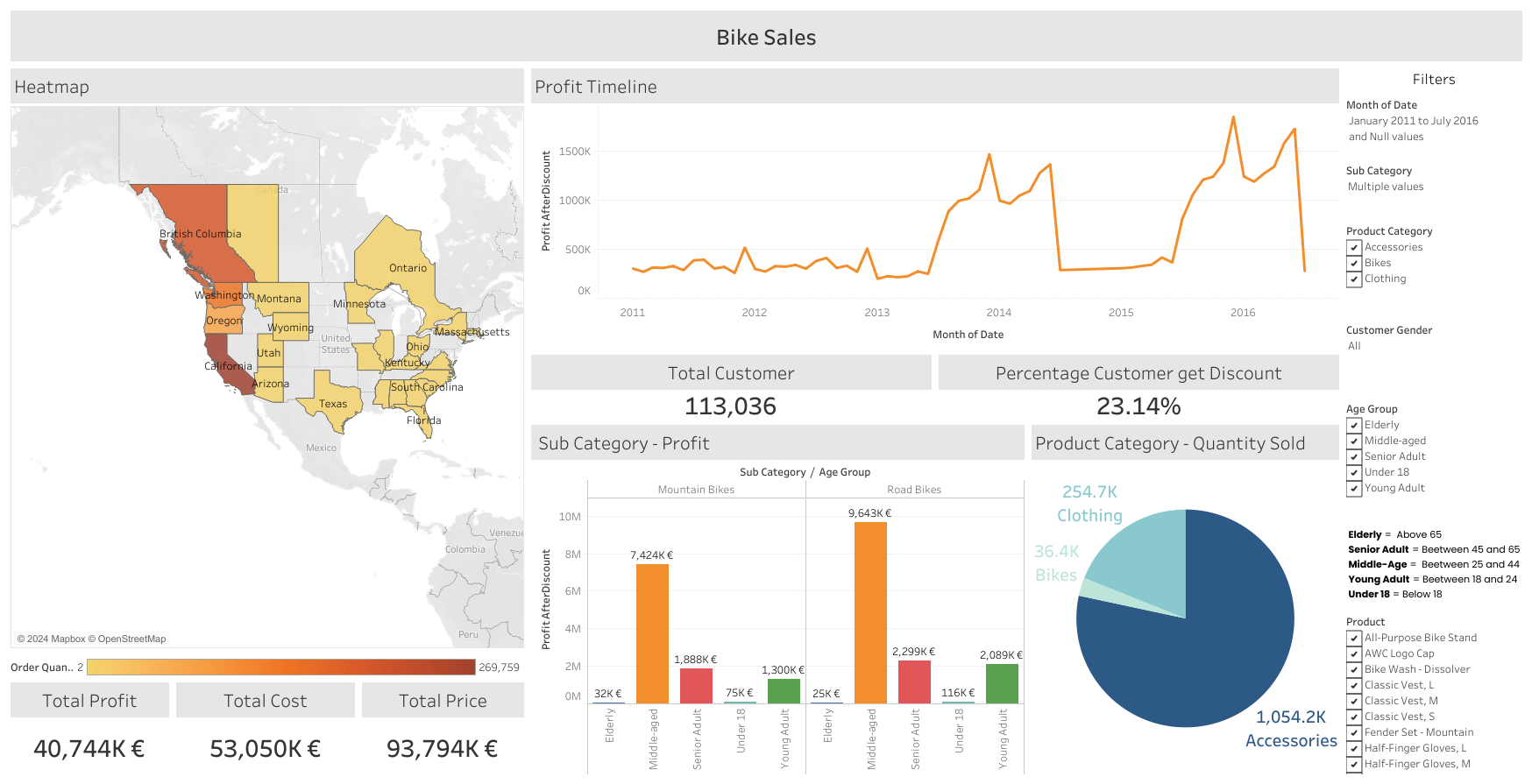Click the early 2014 peak on profit line

pos(989,155)
